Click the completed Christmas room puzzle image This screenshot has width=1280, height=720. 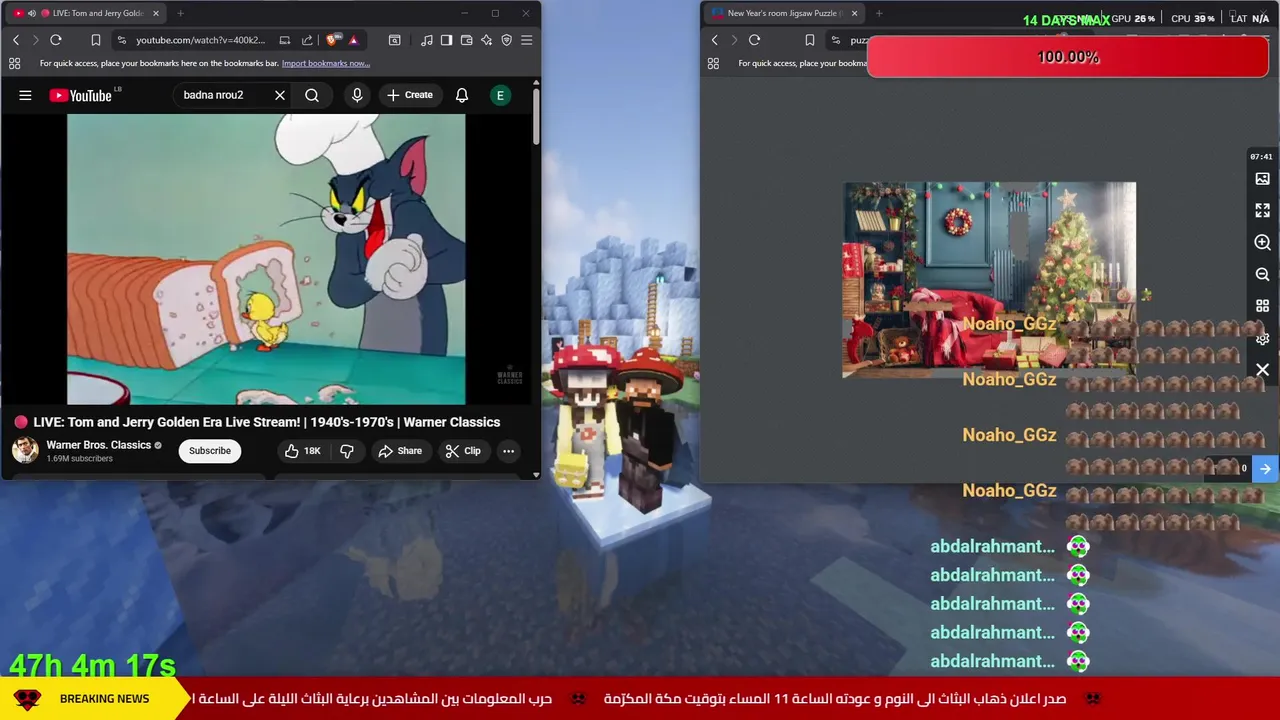tap(989, 279)
